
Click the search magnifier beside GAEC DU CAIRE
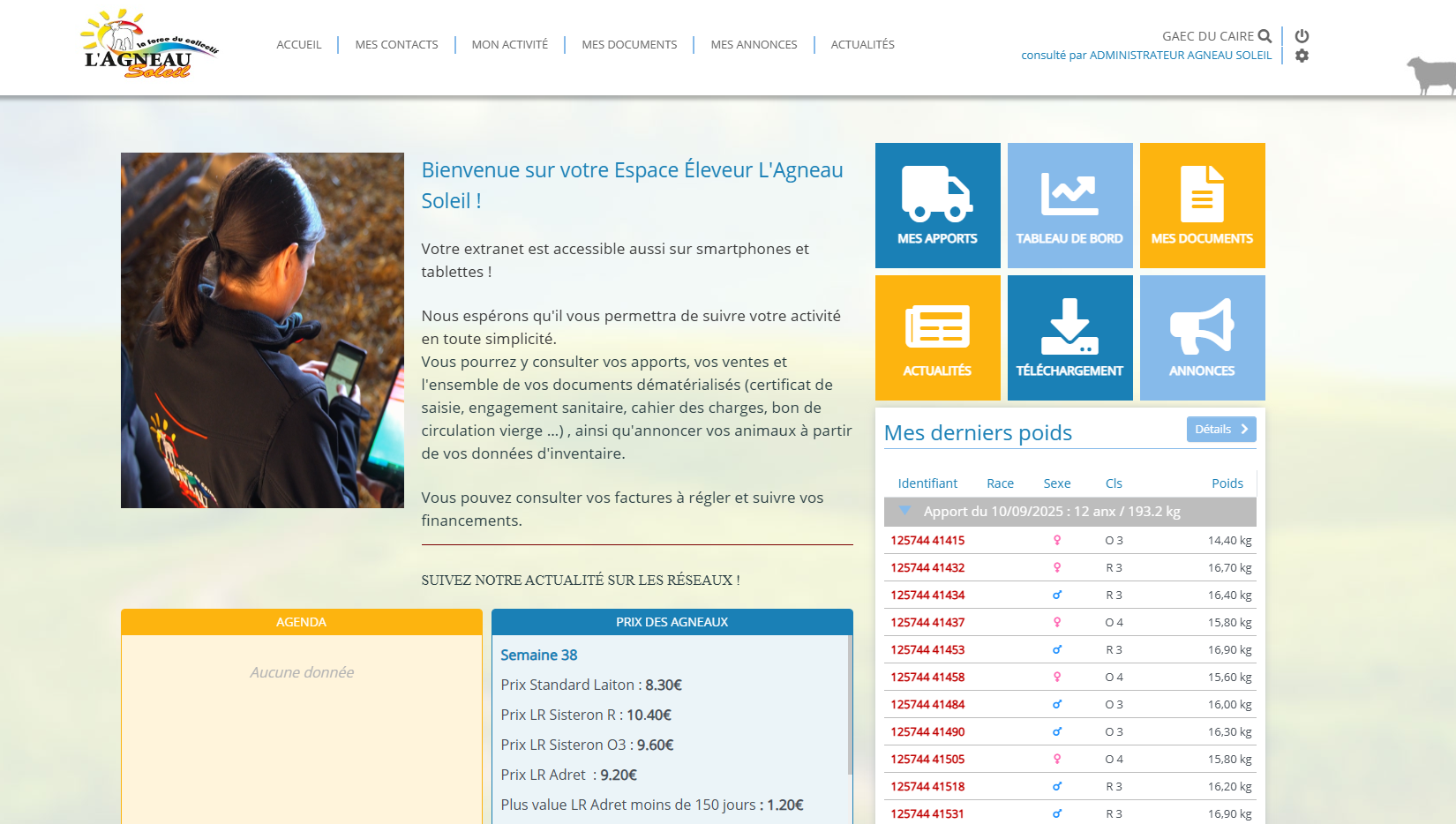1265,36
